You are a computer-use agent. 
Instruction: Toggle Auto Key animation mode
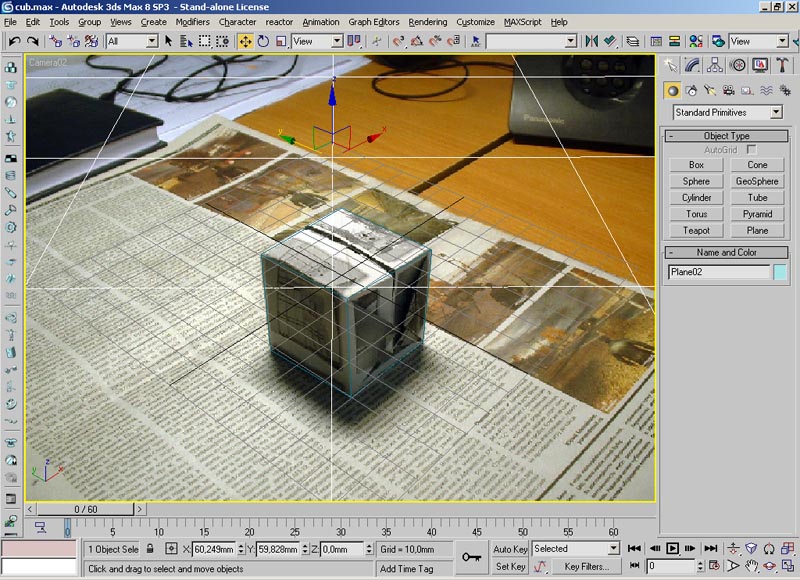click(510, 549)
